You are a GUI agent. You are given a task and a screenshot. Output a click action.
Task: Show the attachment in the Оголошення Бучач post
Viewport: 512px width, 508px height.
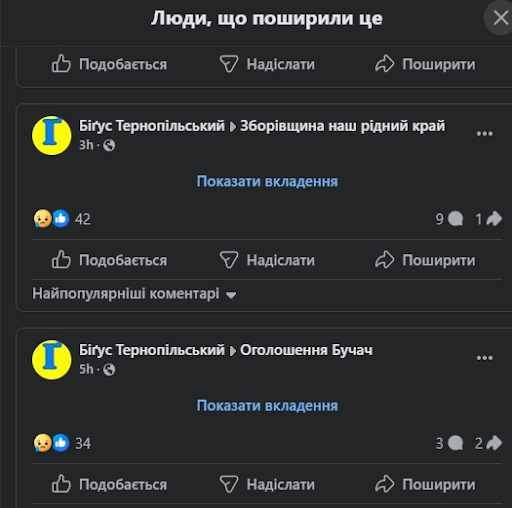click(x=267, y=406)
